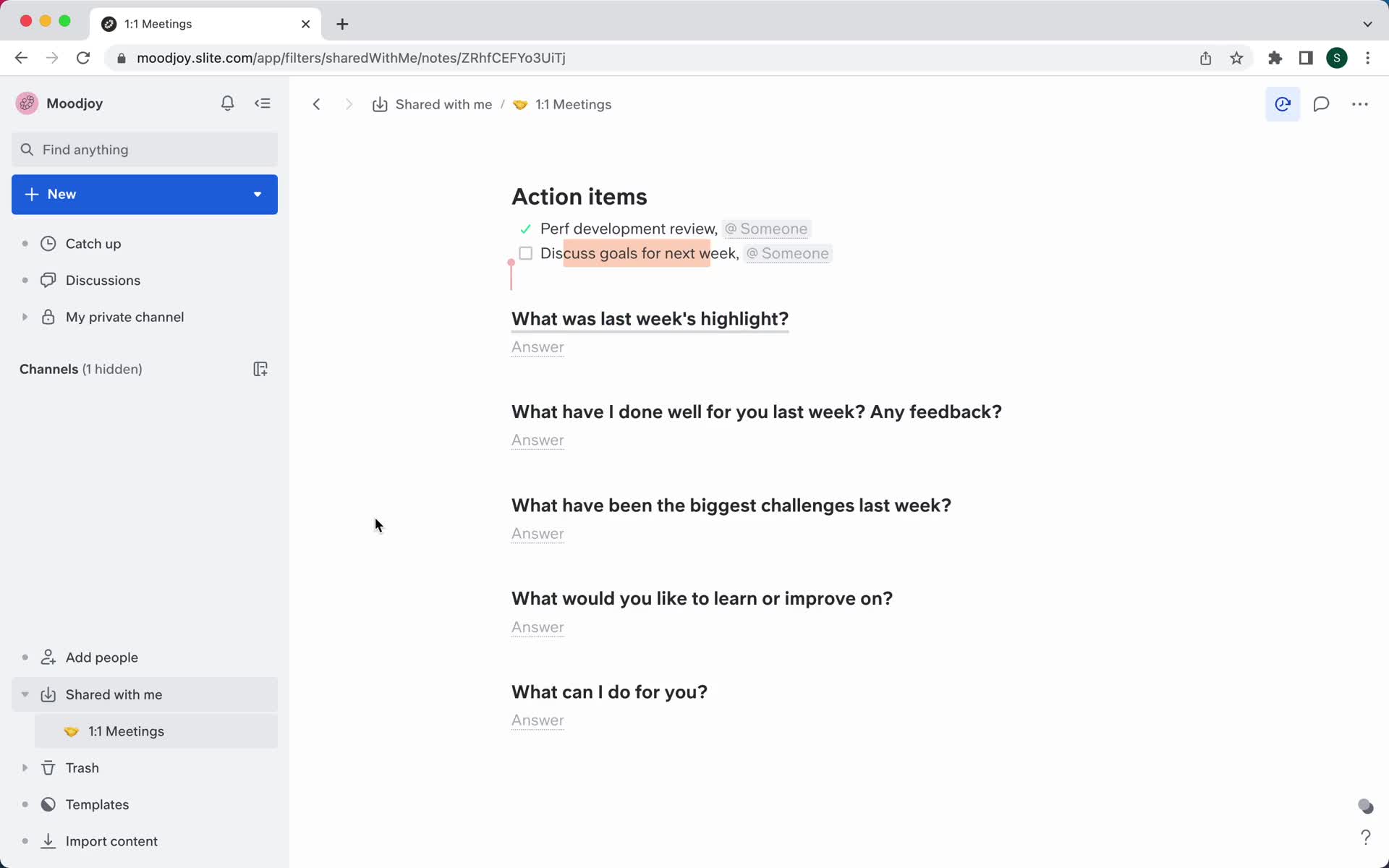Expand the Shared with me section
This screenshot has width=1389, height=868.
tap(24, 694)
